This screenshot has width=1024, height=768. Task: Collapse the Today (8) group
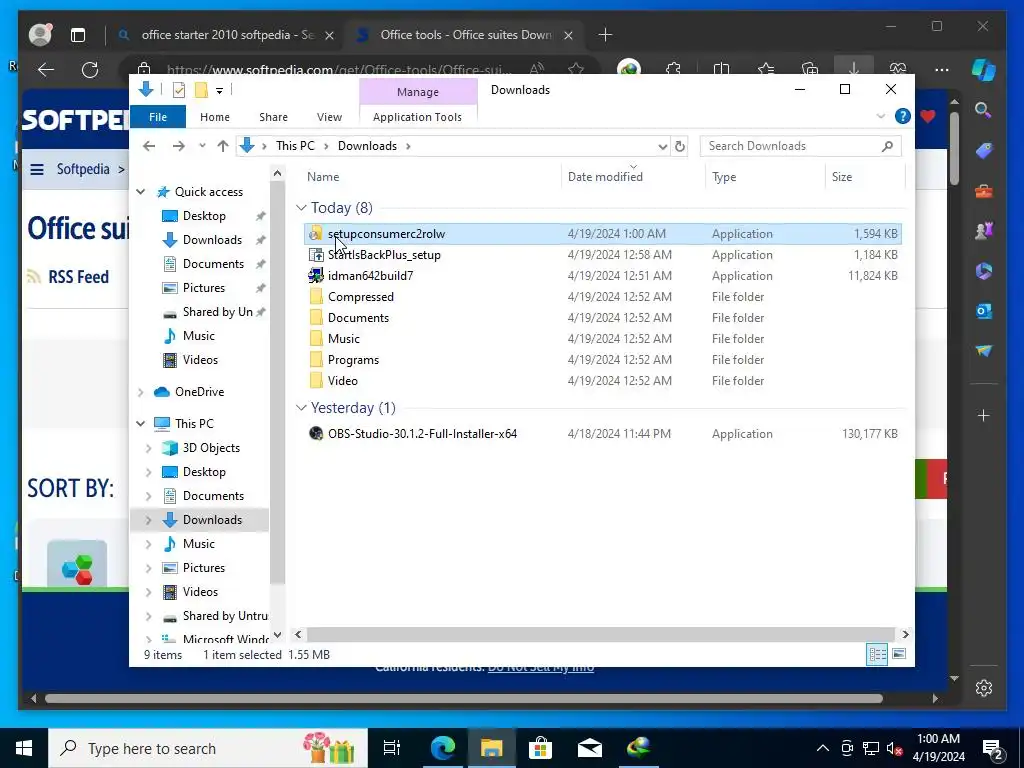(301, 208)
